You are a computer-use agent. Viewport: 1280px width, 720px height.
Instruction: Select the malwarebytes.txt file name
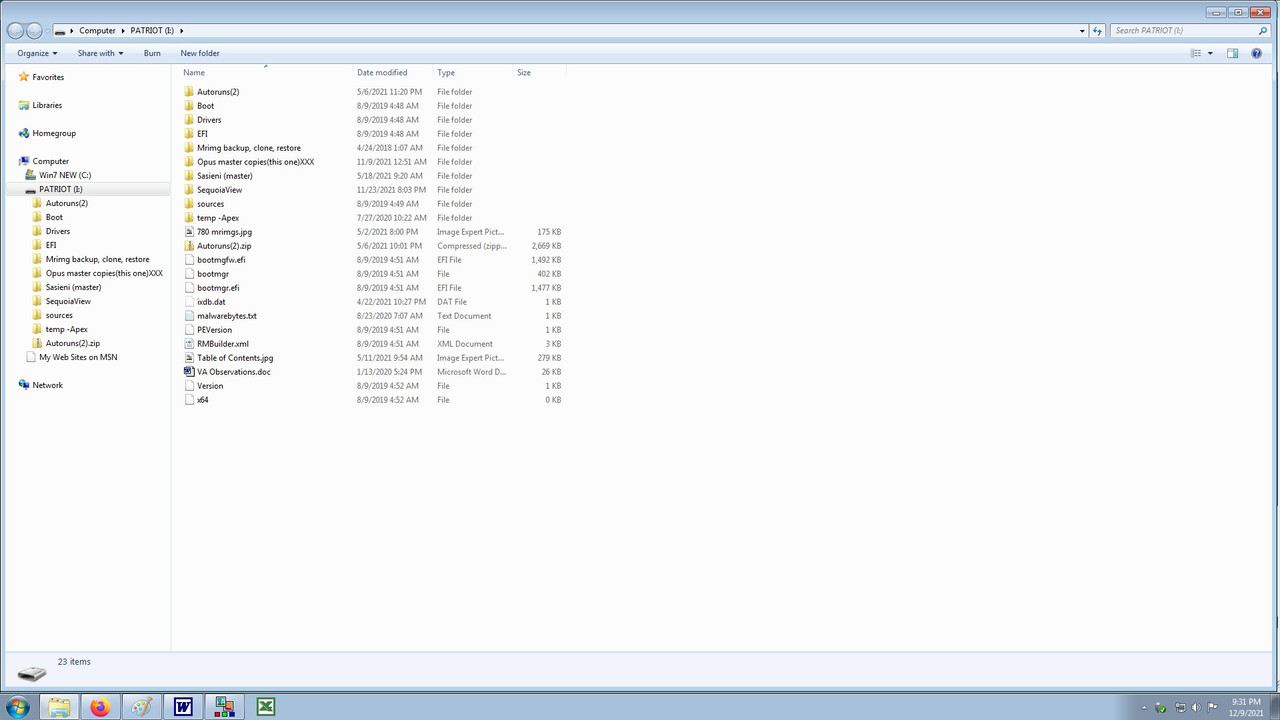click(227, 316)
